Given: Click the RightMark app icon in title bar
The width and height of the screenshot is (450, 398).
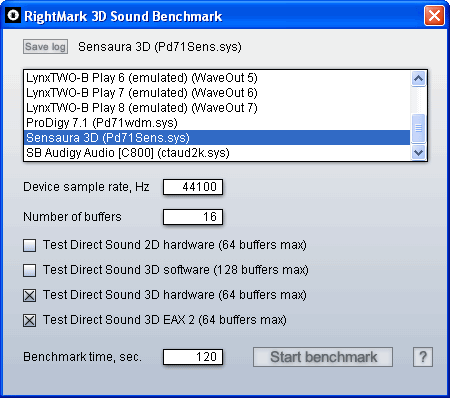Looking at the screenshot, I should (13, 16).
